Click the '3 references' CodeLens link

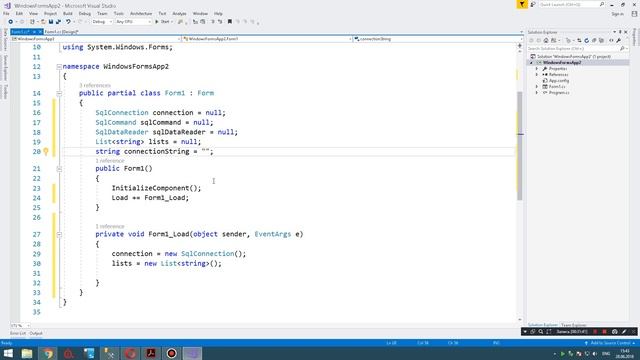[95, 85]
